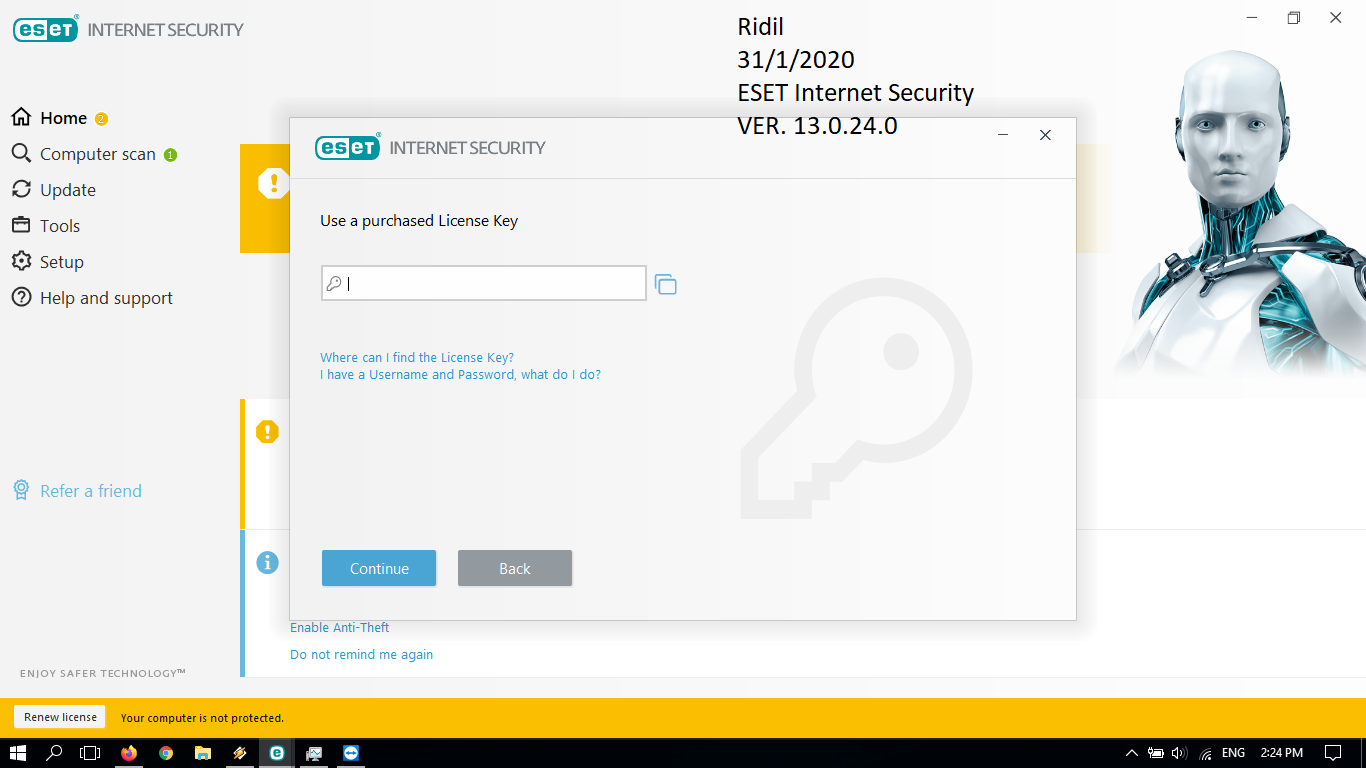Click the yellow warning icon in top banner
This screenshot has height=768, width=1366.
pos(272,183)
